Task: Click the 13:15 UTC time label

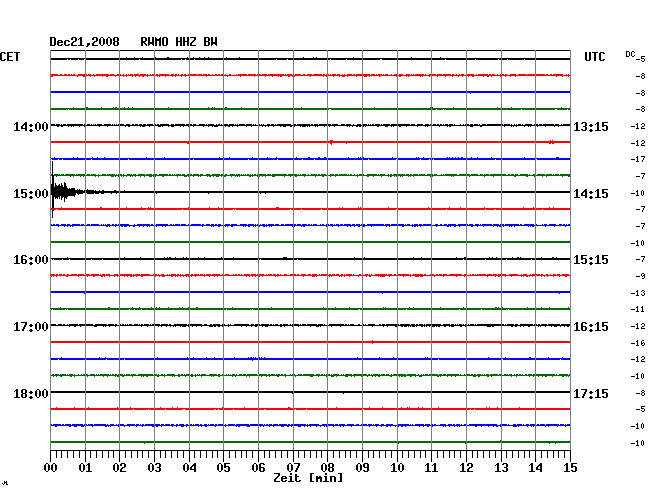Action: click(591, 126)
